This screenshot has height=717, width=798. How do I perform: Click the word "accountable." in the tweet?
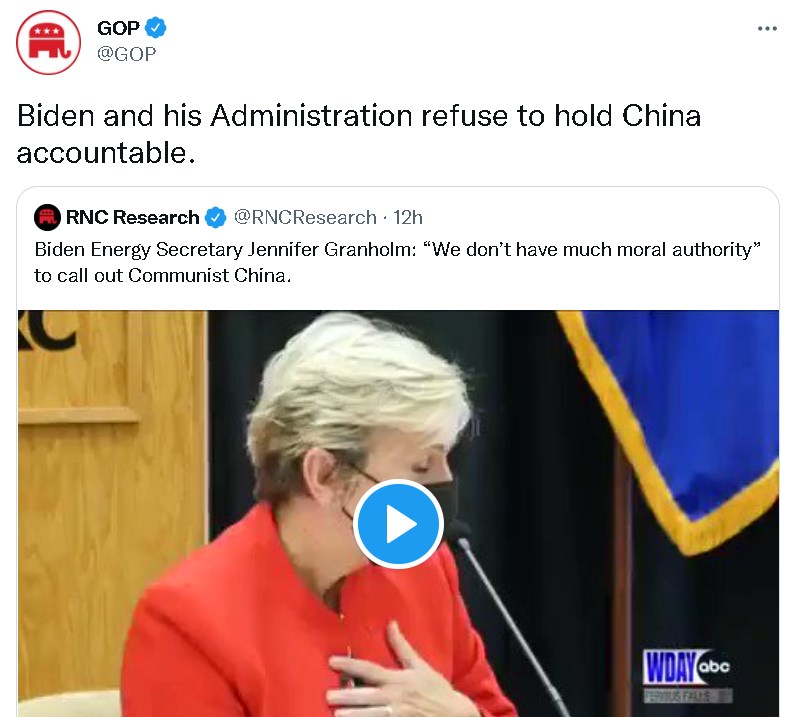pos(106,153)
